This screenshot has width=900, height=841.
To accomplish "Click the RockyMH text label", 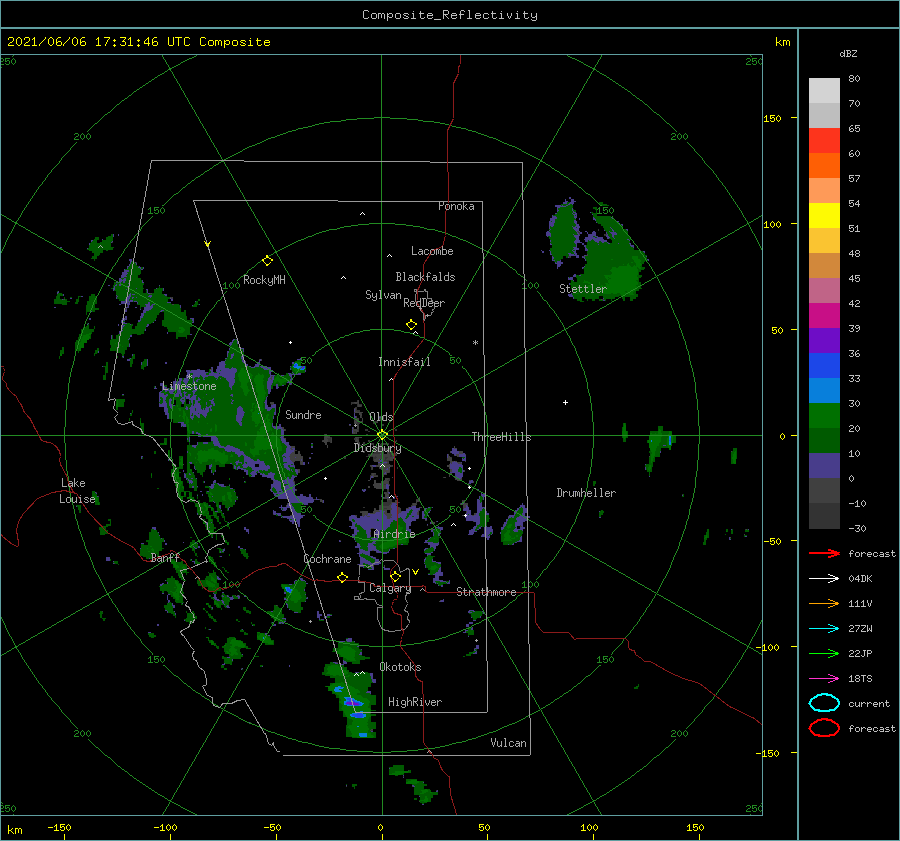I will point(264,280).
